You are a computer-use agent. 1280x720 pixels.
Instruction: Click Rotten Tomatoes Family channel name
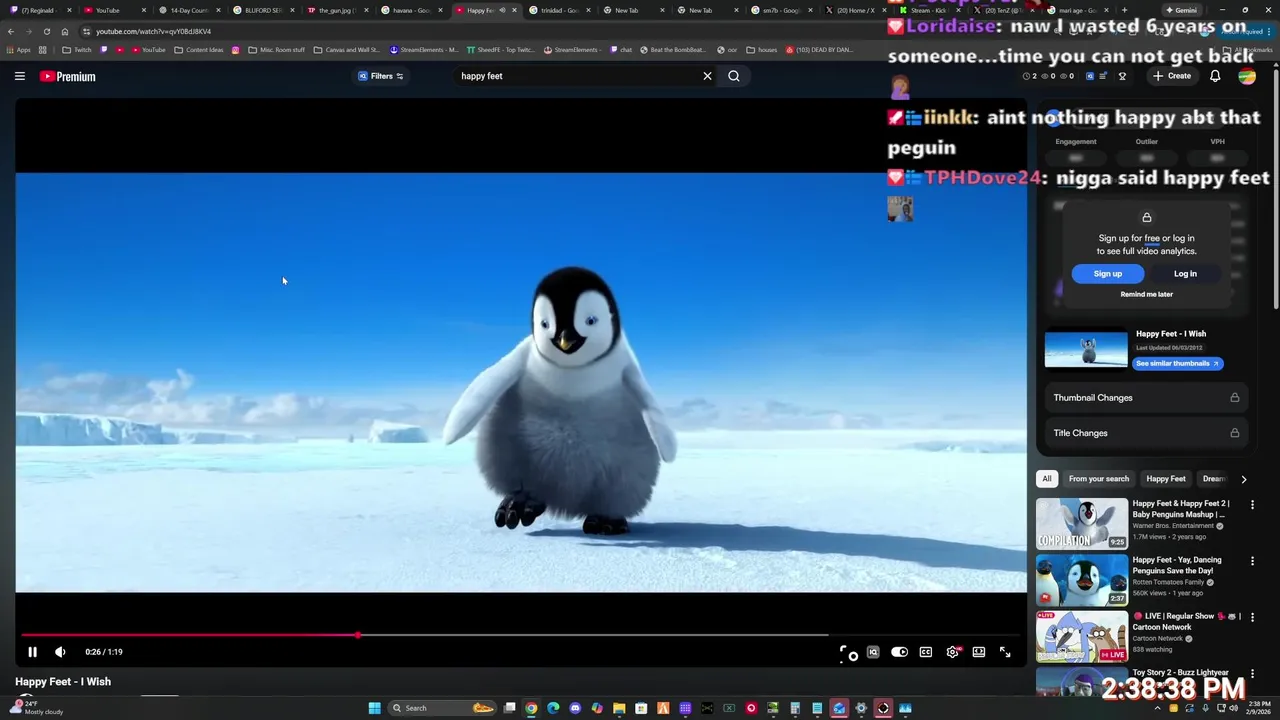coord(1168,582)
